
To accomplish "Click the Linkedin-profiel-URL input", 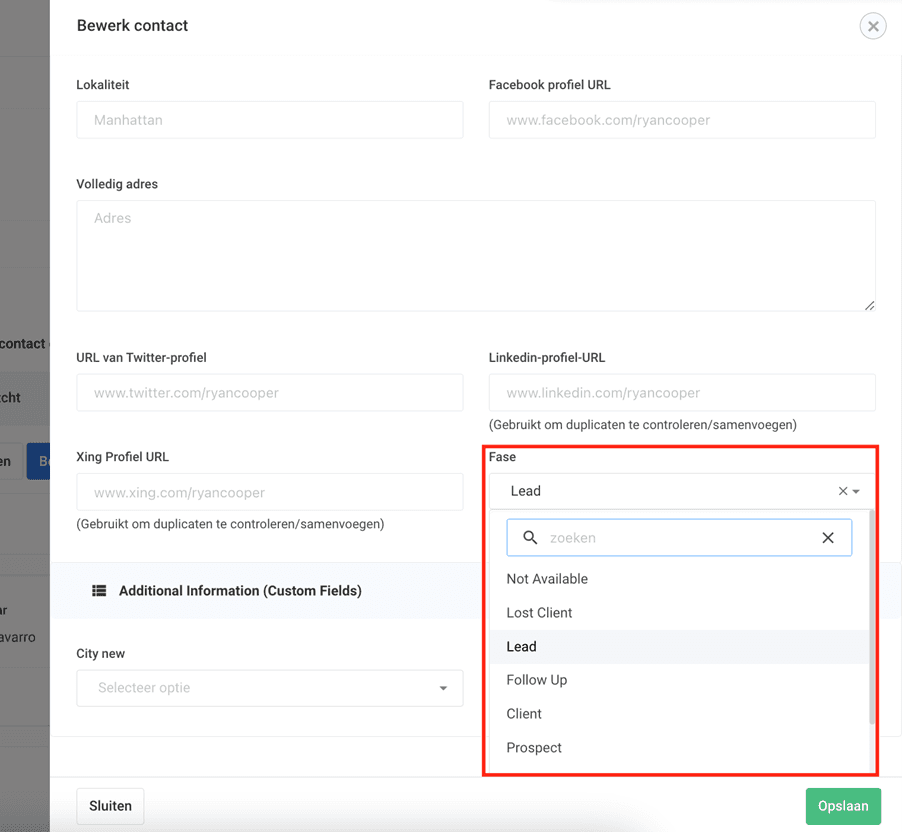I will 681,393.
